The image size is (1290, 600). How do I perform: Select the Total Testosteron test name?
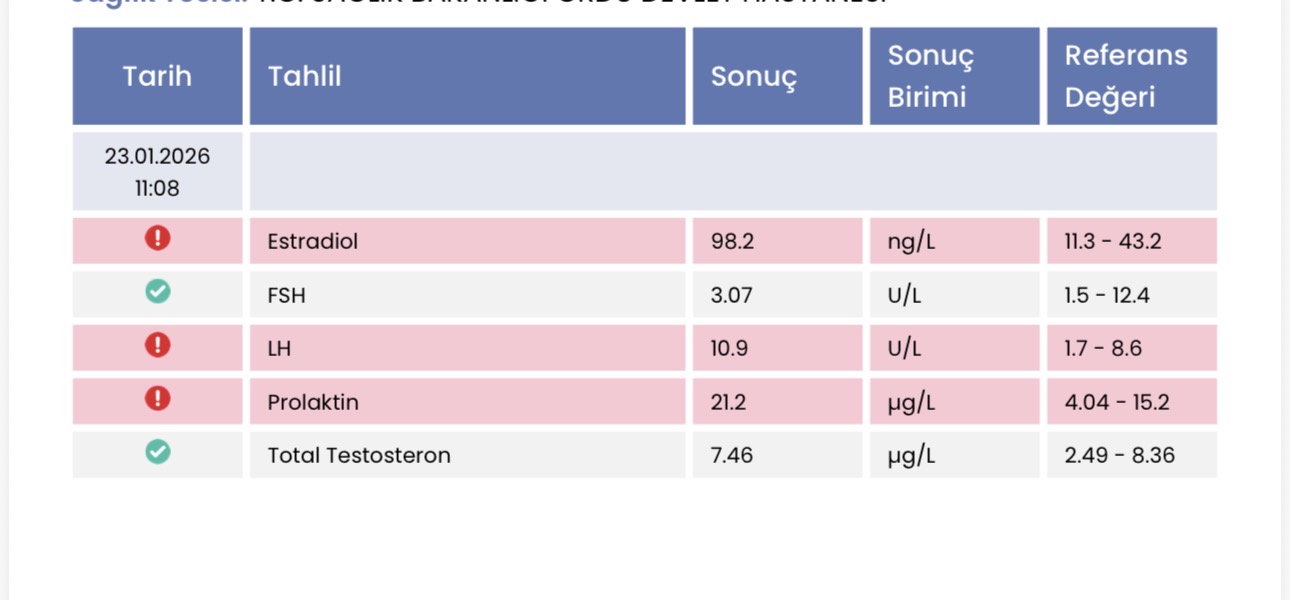359,456
